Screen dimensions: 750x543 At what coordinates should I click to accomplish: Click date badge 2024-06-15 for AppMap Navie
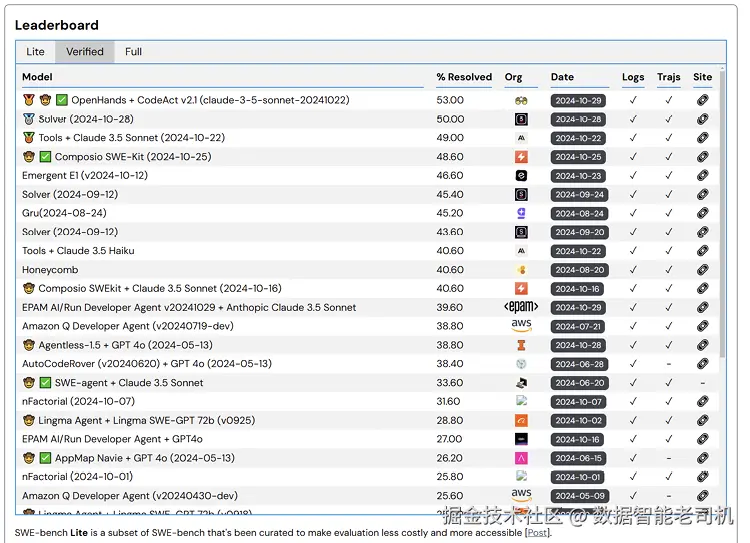click(578, 458)
